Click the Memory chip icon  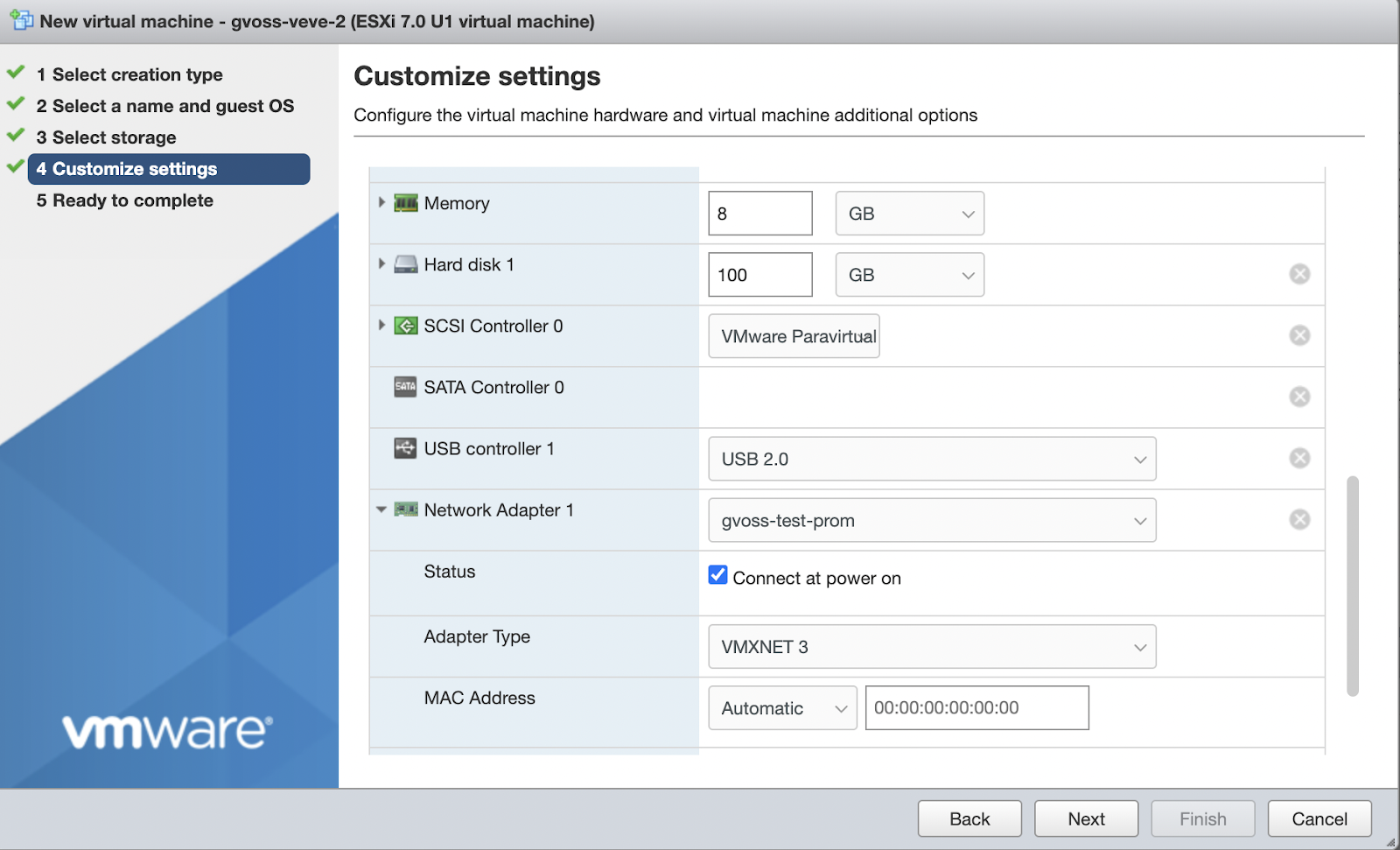click(405, 203)
